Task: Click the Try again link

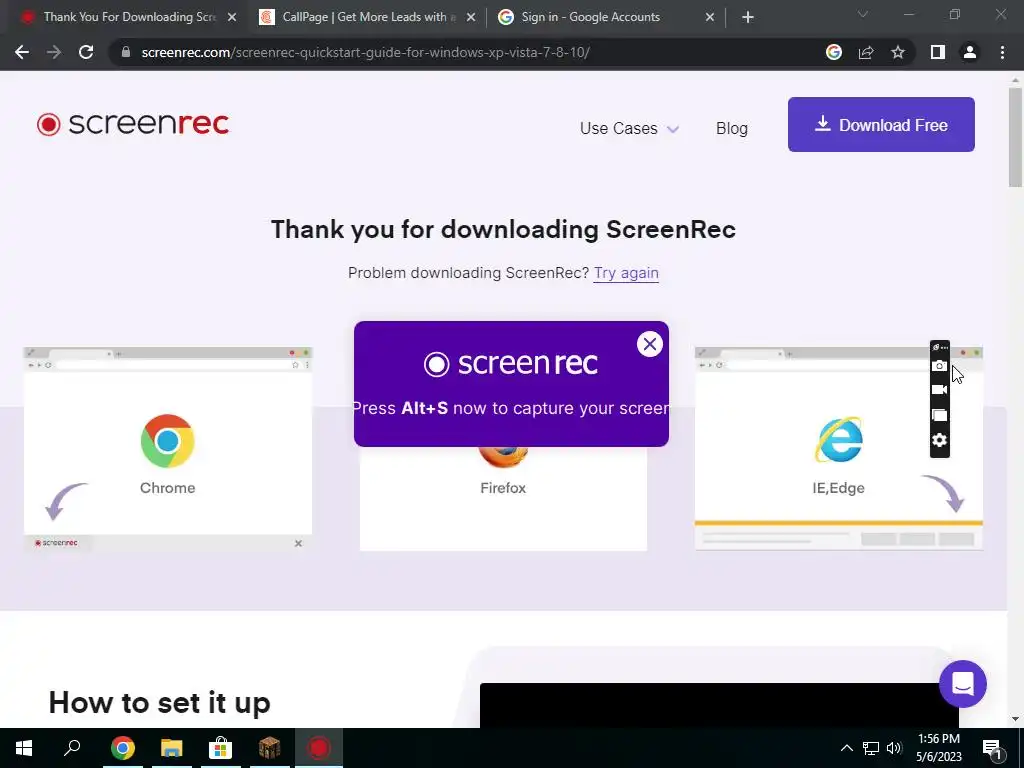Action: click(x=626, y=273)
